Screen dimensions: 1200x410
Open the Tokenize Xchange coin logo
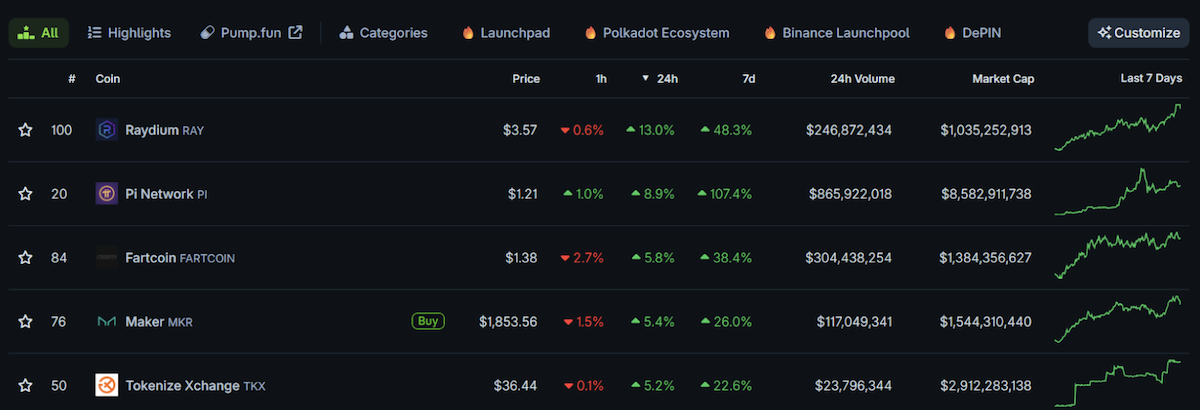click(107, 385)
